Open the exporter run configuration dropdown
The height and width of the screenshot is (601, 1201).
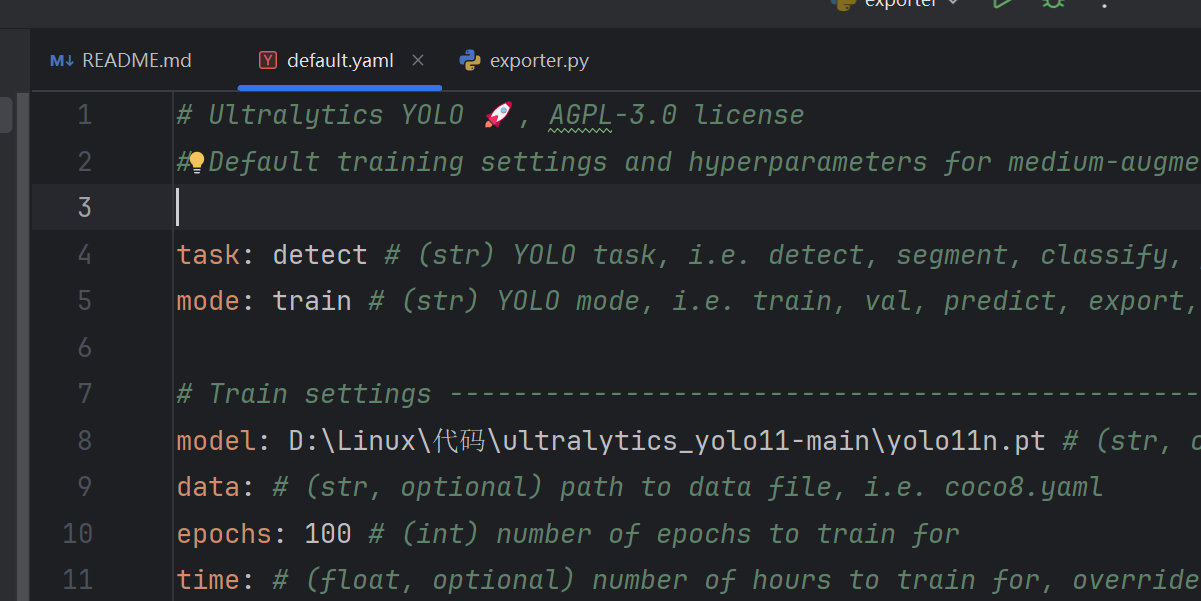coord(896,3)
